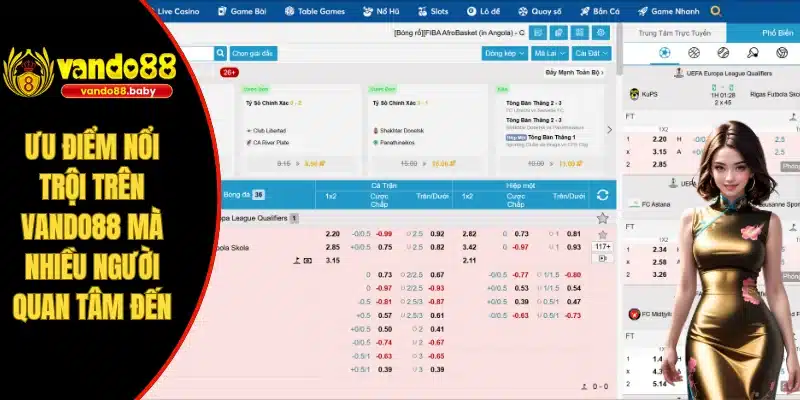800x400 pixels.
Task: Open the Quay số menu
Action: (x=539, y=11)
